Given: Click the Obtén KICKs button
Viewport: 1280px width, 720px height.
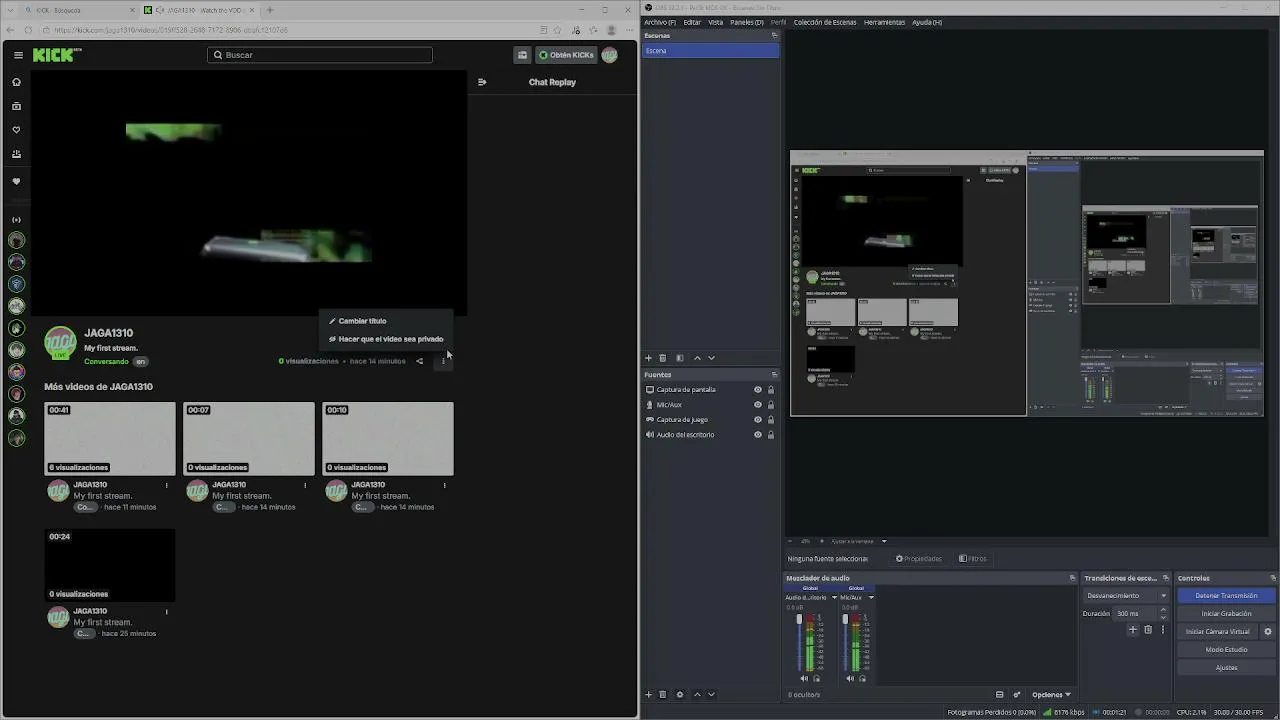Looking at the screenshot, I should click(566, 55).
